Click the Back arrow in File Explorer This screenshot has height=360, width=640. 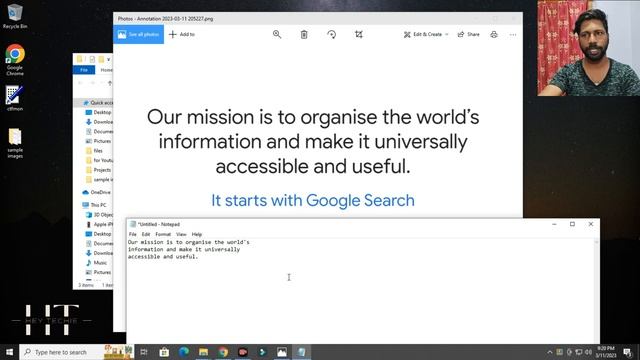click(x=80, y=83)
